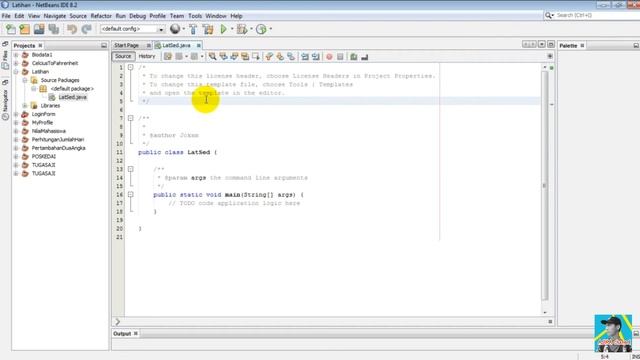640x360 pixels.
Task: Switch editor to Source view
Action: coord(123,56)
